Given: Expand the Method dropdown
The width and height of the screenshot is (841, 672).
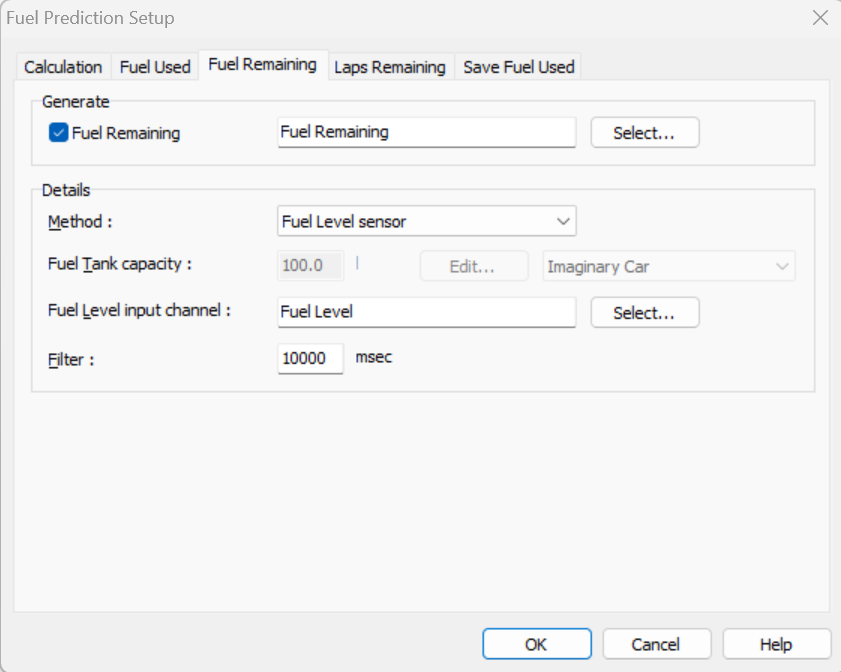Looking at the screenshot, I should tap(426, 221).
